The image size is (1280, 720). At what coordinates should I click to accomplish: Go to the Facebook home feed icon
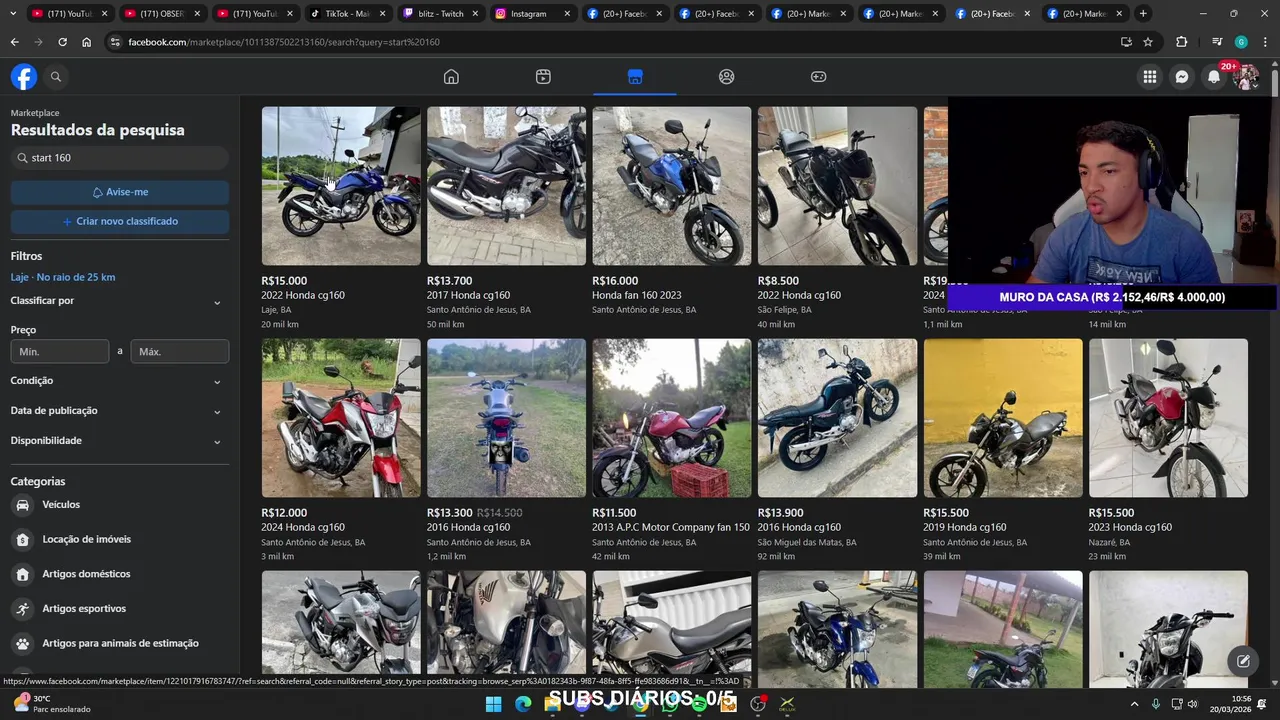point(451,77)
